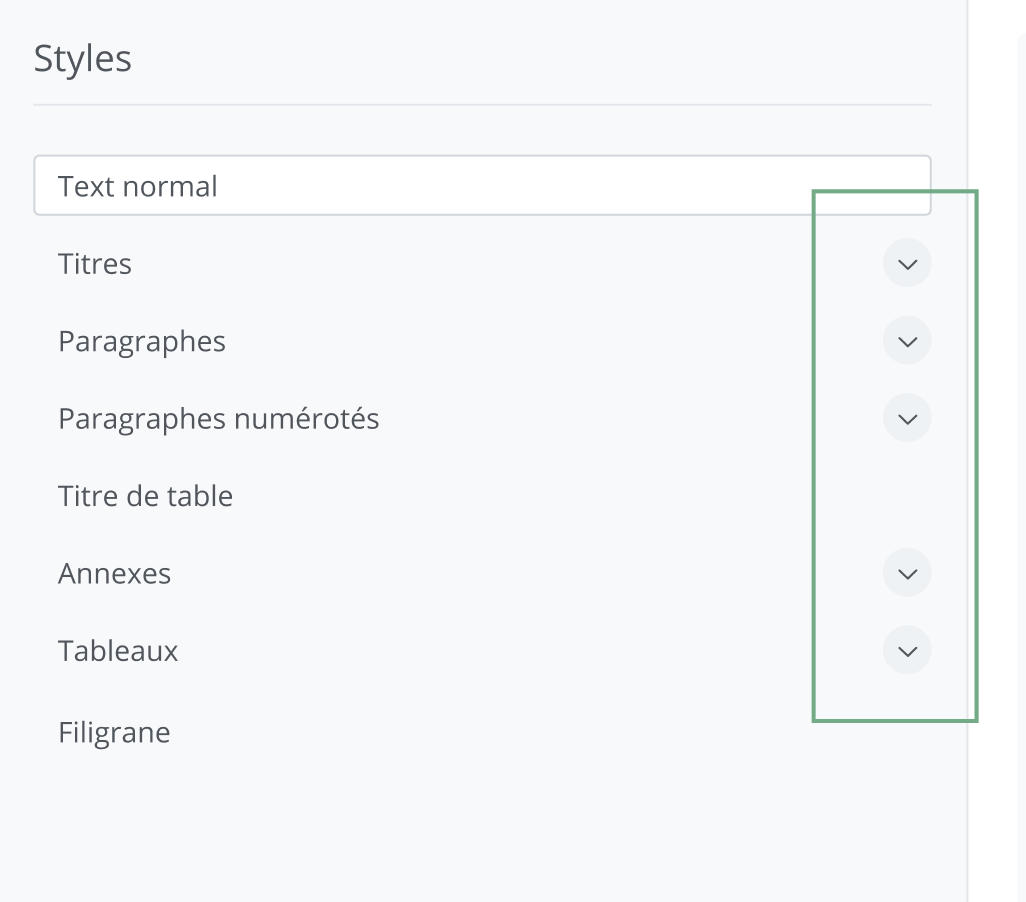Click the word "table" in Titre de table
Image resolution: width=1026 pixels, height=902 pixels.
click(x=203, y=496)
